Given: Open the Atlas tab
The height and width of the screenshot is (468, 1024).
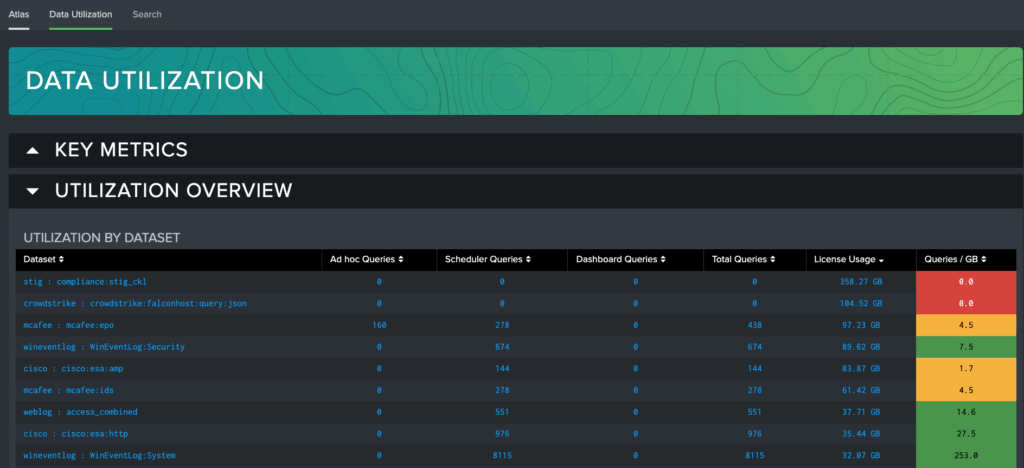Looking at the screenshot, I should (19, 14).
